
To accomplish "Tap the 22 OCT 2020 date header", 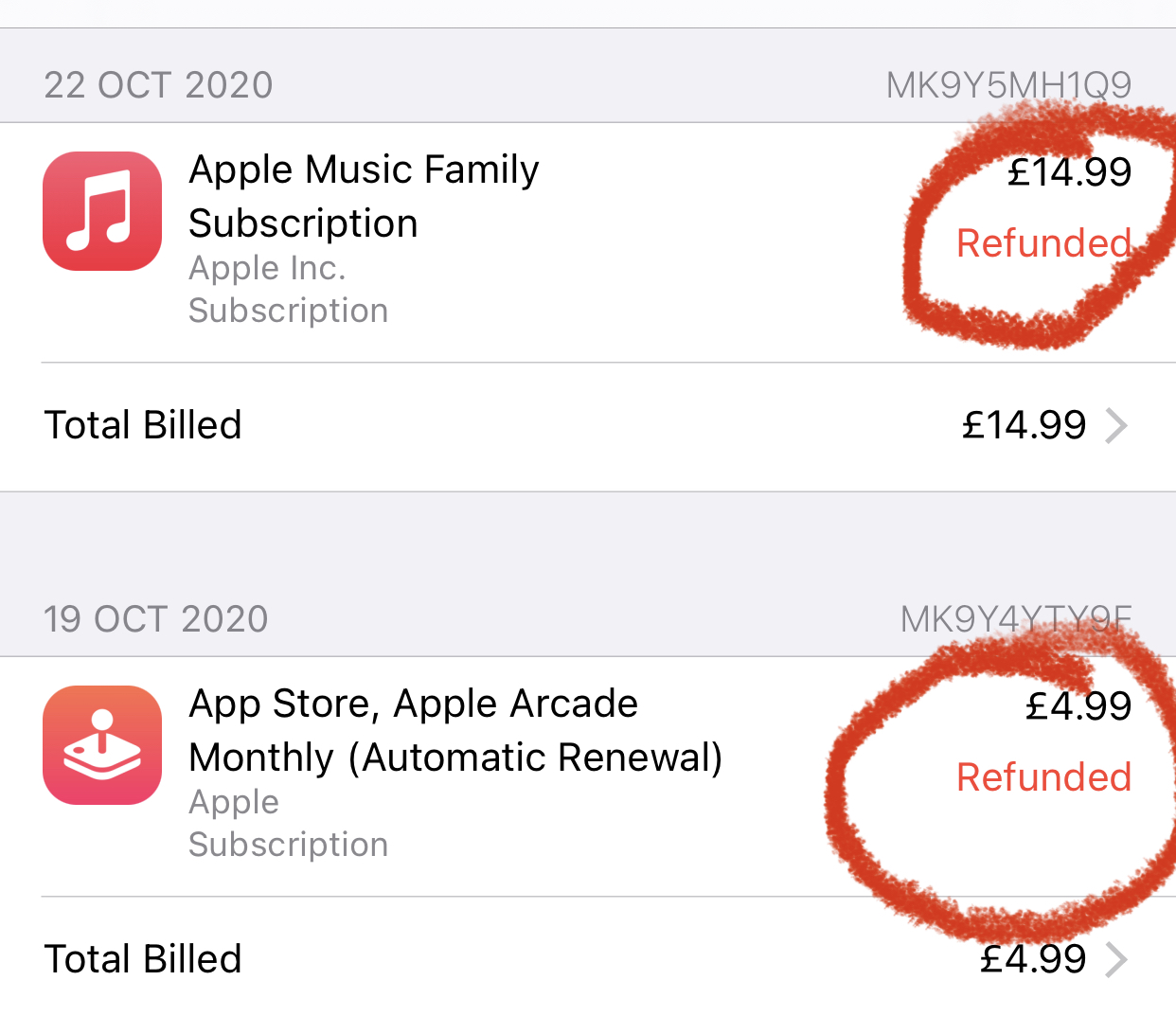I will (158, 85).
